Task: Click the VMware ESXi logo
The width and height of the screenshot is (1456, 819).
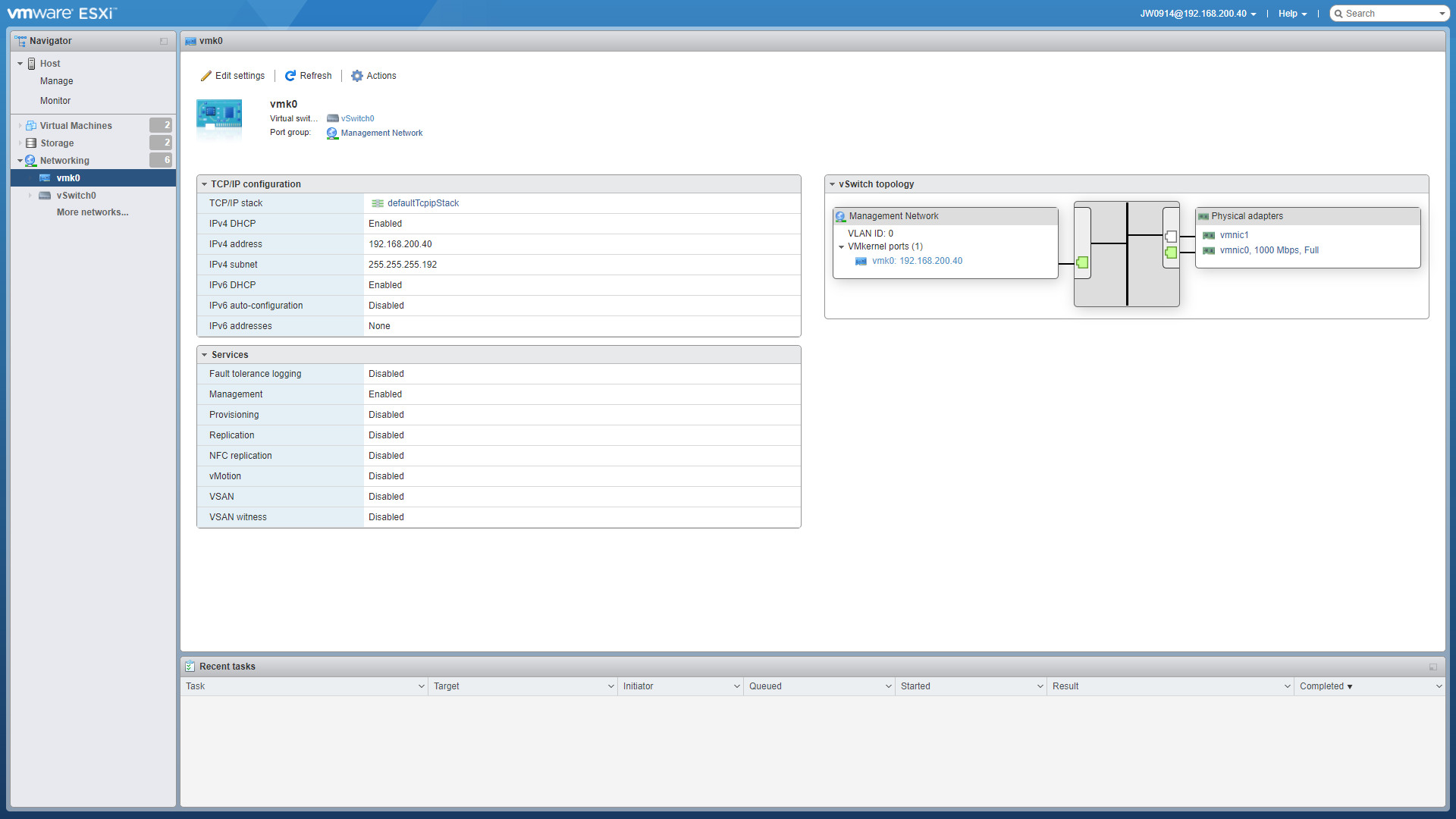Action: click(62, 14)
